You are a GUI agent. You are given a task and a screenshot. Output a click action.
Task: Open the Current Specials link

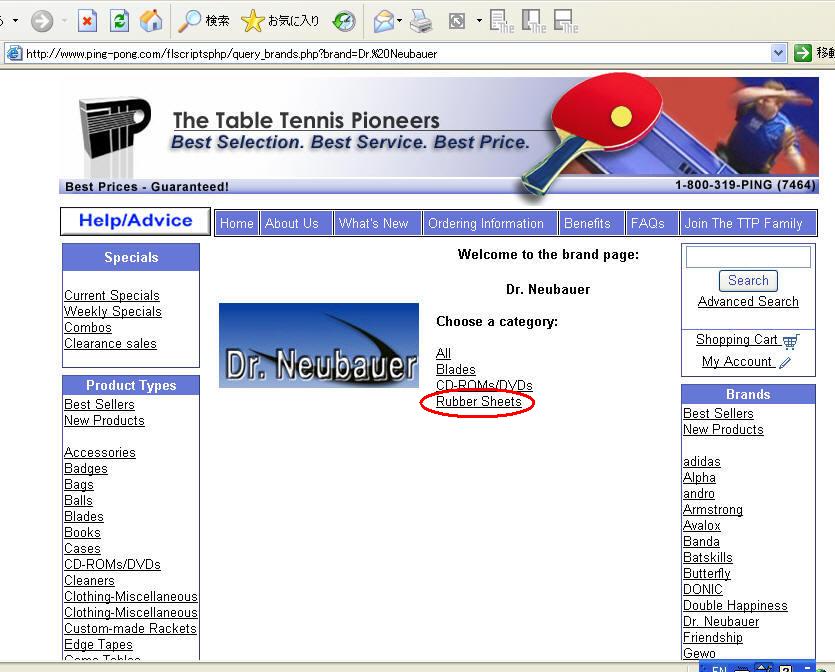click(x=112, y=296)
